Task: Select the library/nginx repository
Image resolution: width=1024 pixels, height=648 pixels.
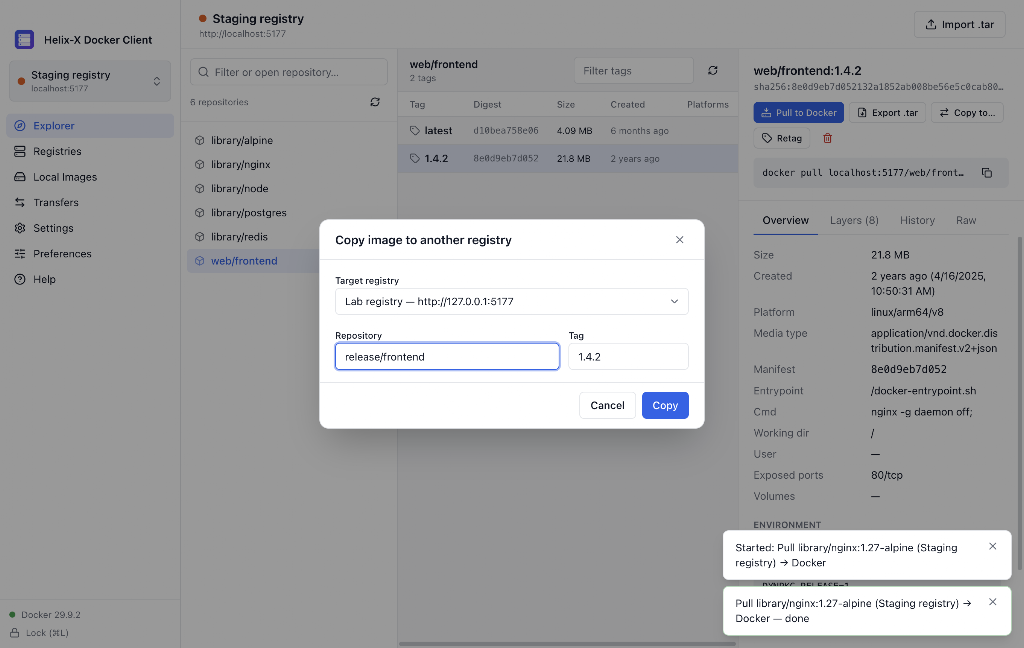Action: coord(289,165)
